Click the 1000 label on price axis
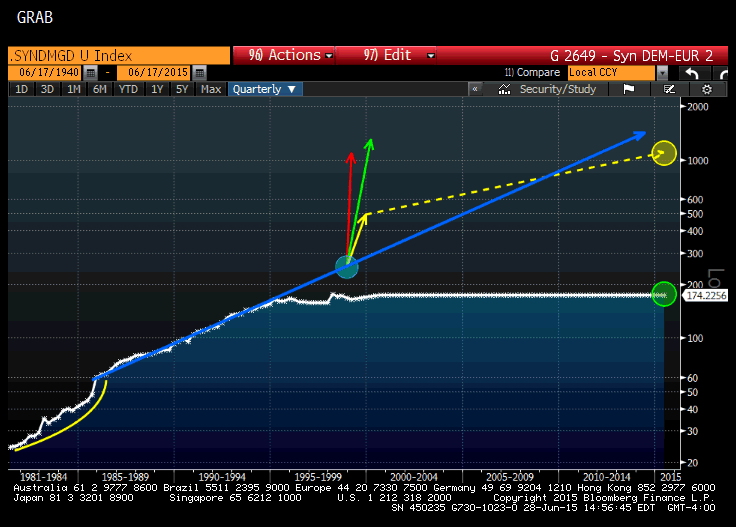Image resolution: width=736 pixels, height=527 pixels. (698, 161)
